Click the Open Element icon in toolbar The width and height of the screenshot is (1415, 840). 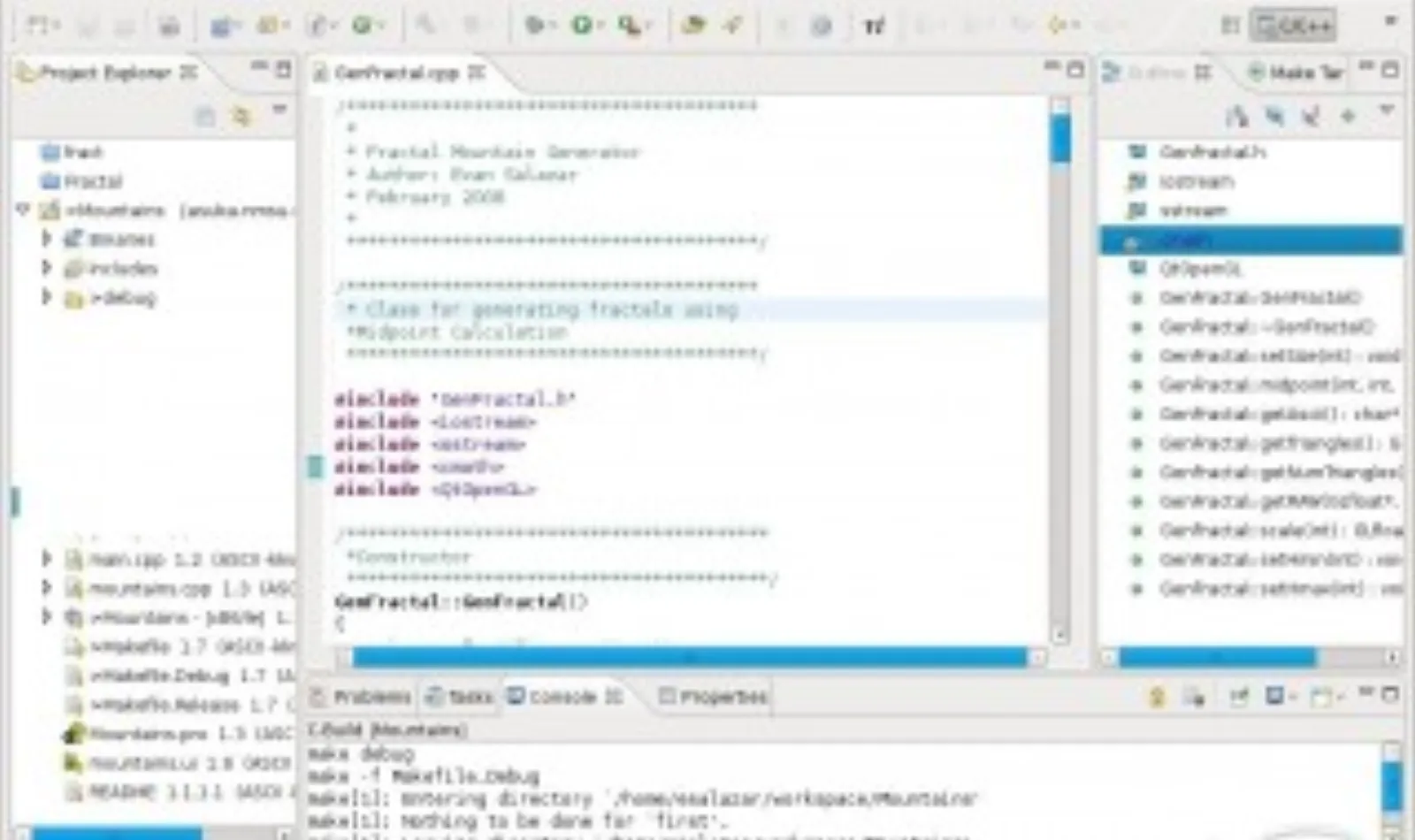tap(694, 26)
